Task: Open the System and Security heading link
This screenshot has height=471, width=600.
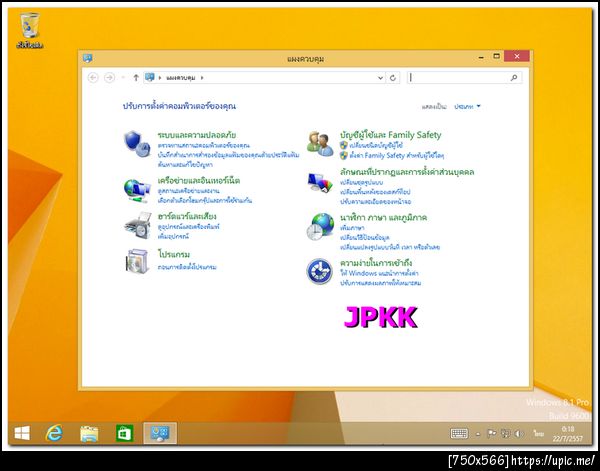Action: (197, 135)
